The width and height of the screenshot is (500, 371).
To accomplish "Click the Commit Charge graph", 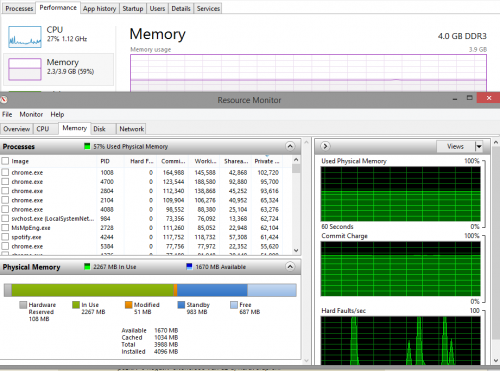I will pyautogui.click(x=401, y=269).
